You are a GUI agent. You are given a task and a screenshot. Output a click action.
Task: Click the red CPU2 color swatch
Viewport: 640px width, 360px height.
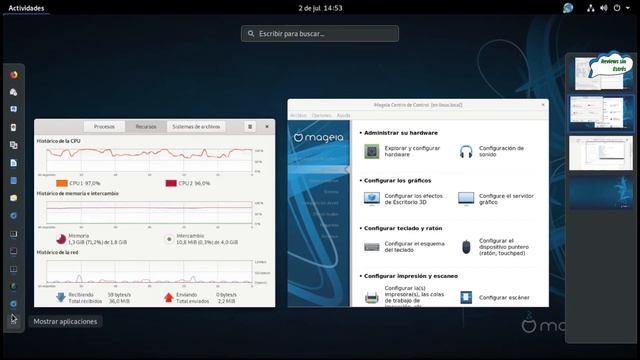[x=171, y=183]
